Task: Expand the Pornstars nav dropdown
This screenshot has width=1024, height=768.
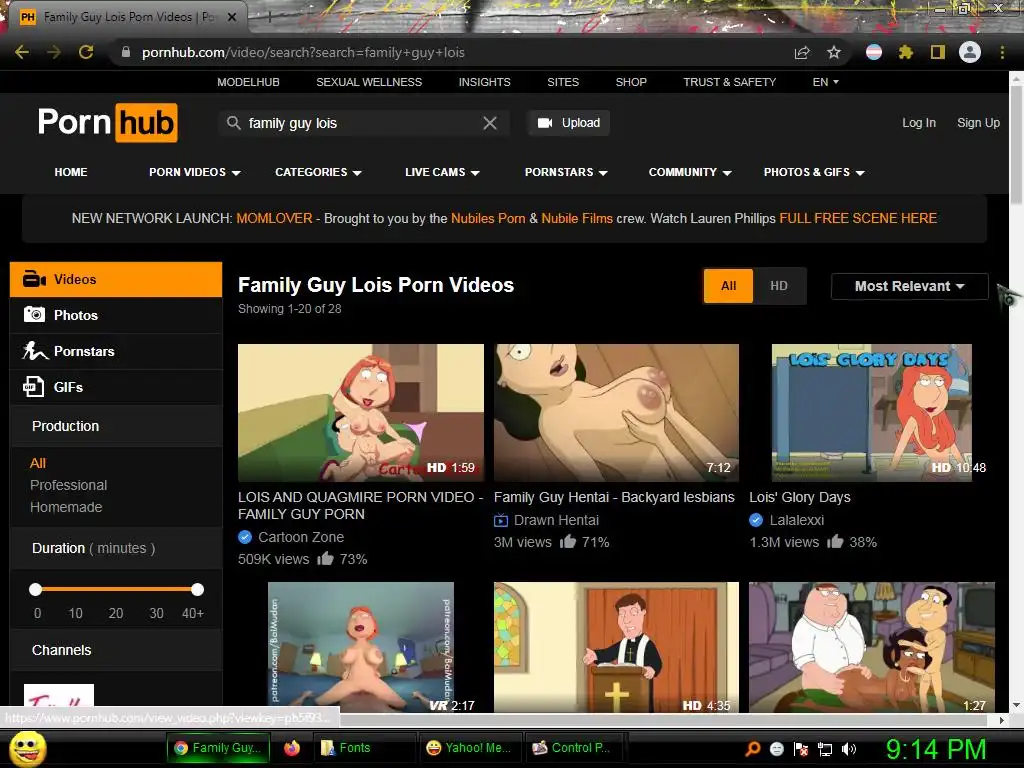Action: 566,172
